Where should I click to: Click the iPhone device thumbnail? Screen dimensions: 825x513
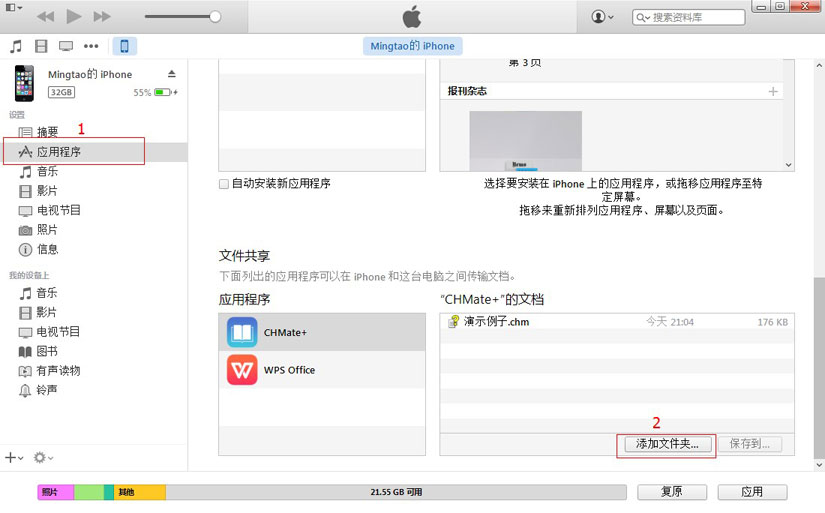click(x=24, y=83)
